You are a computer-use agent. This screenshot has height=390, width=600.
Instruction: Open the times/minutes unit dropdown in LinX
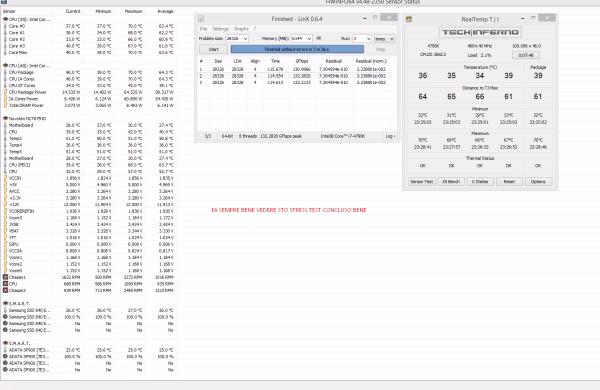pos(385,39)
